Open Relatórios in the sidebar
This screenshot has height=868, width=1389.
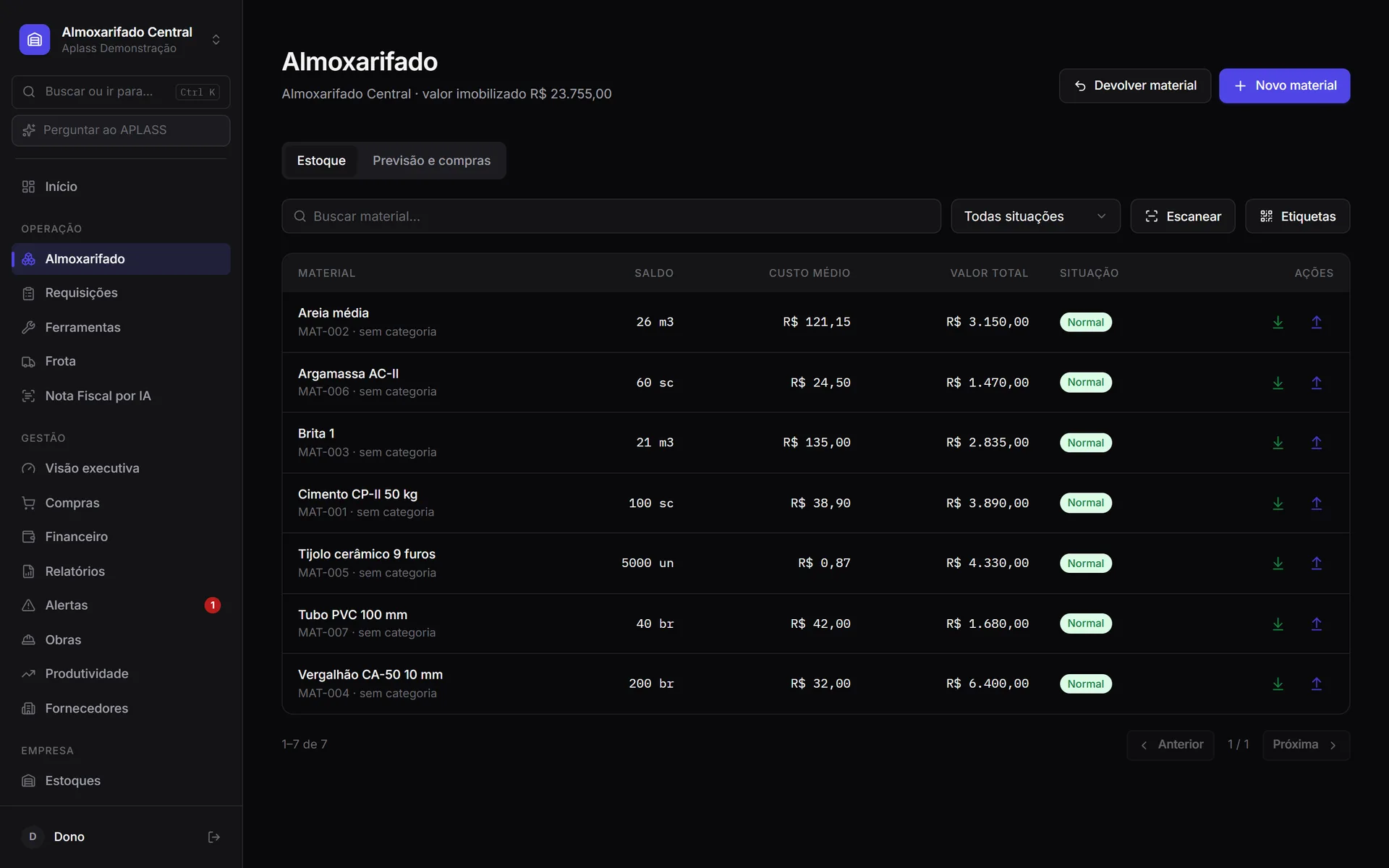click(121, 571)
